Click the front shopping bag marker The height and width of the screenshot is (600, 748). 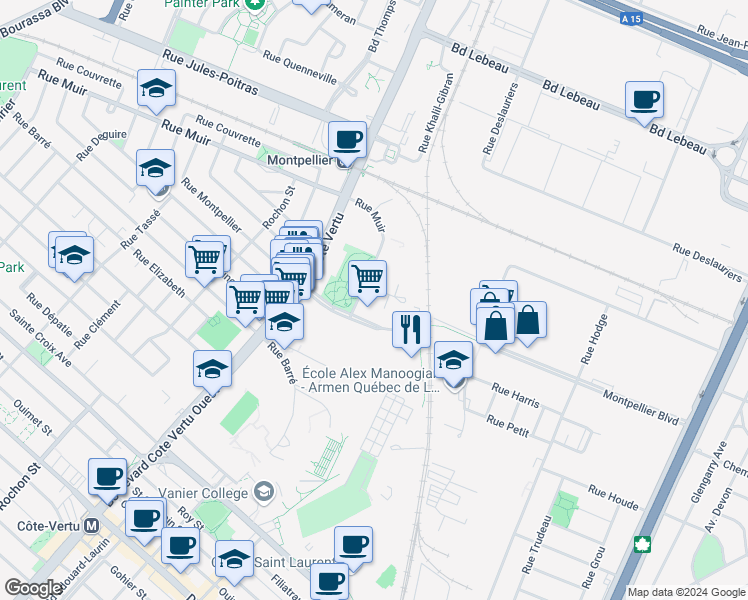point(495,327)
